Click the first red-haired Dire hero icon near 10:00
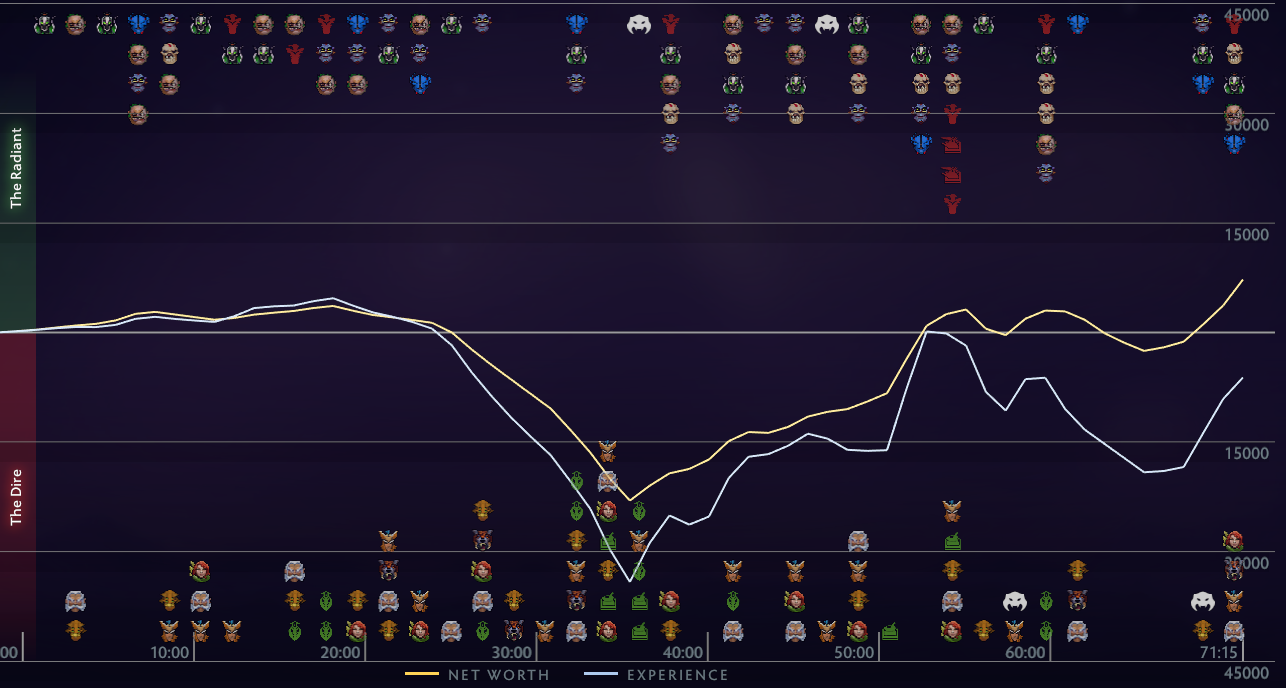This screenshot has height=688, width=1286. click(200, 571)
